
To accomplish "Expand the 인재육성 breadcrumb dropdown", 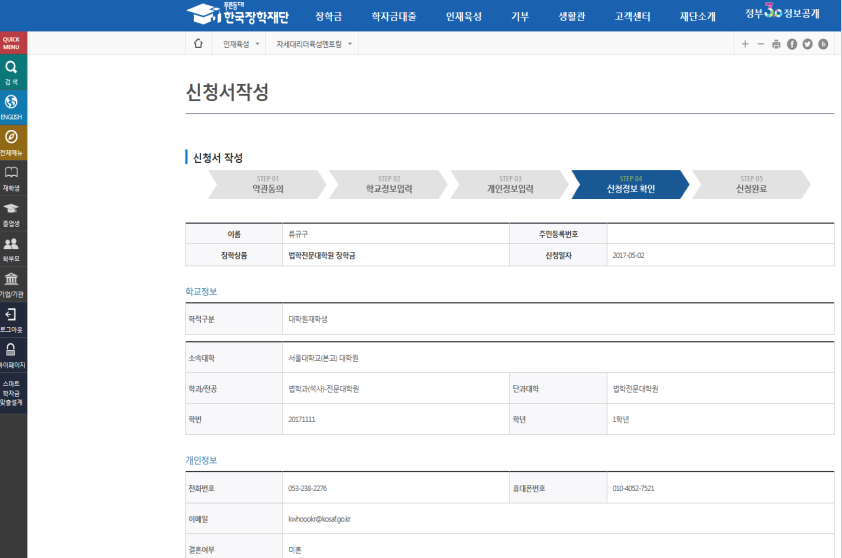I will 241,44.
